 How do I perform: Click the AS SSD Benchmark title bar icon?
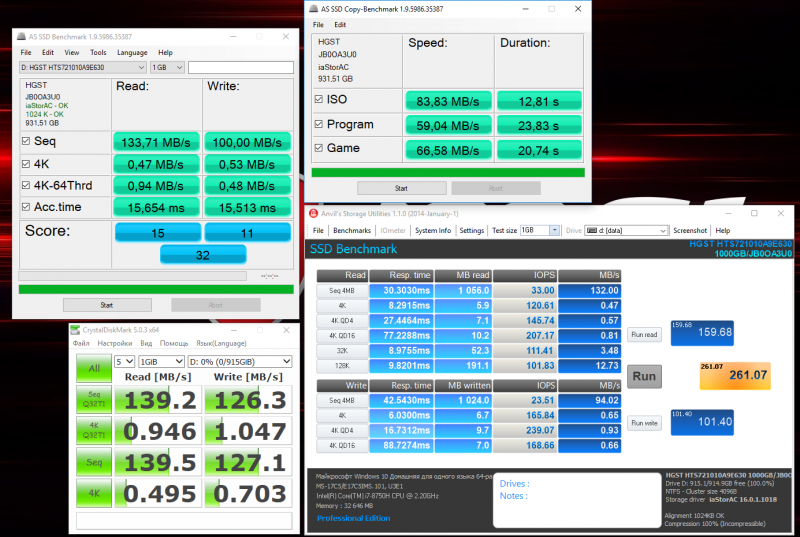point(21,37)
